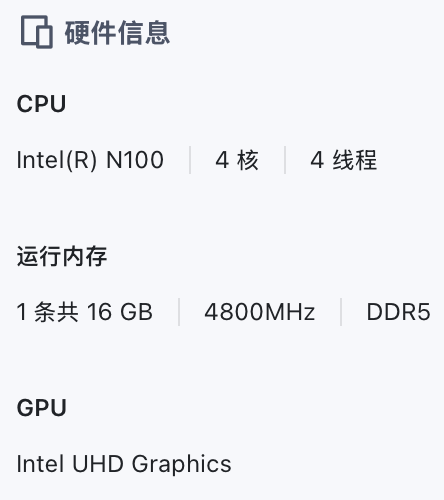Click the GPU section label
Screen dimensions: 444x500
coord(42,408)
